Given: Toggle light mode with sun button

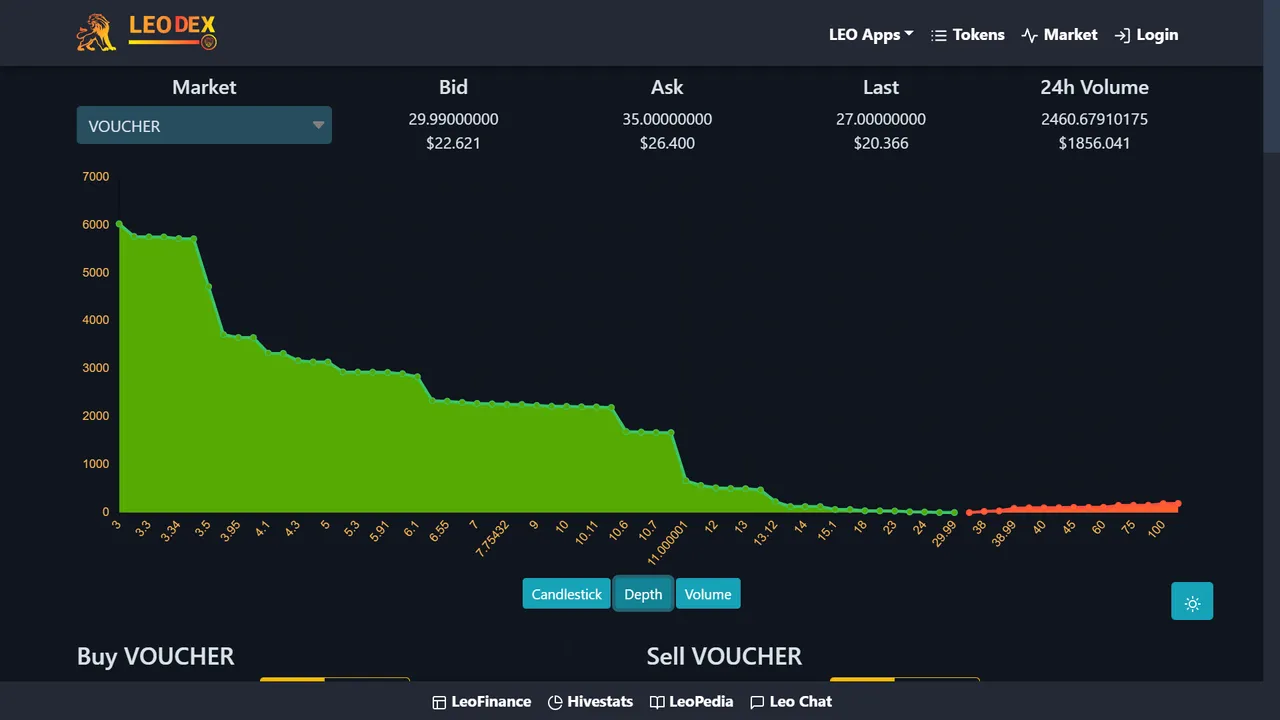Looking at the screenshot, I should point(1192,603).
